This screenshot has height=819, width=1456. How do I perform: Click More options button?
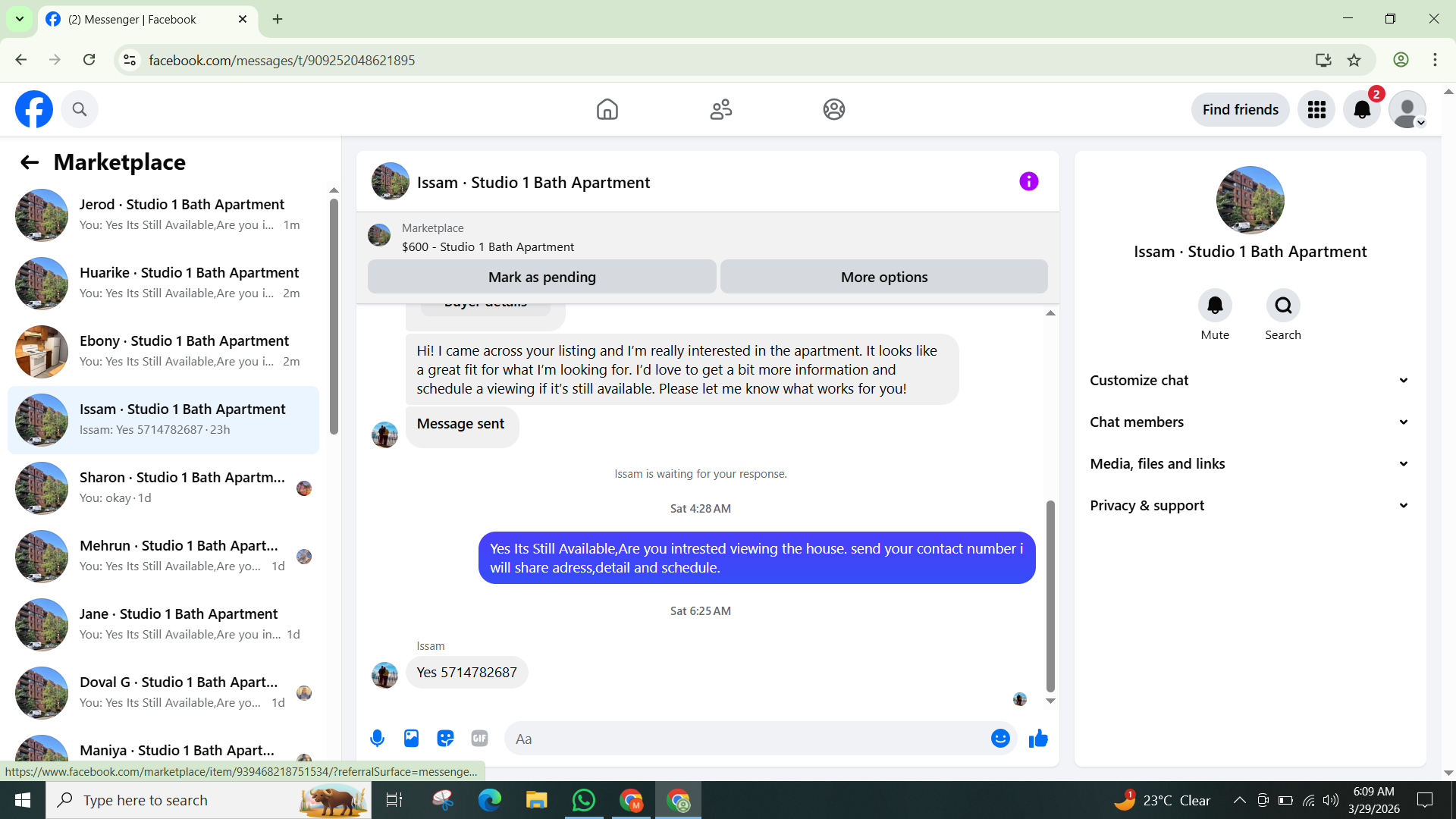pyautogui.click(x=884, y=277)
